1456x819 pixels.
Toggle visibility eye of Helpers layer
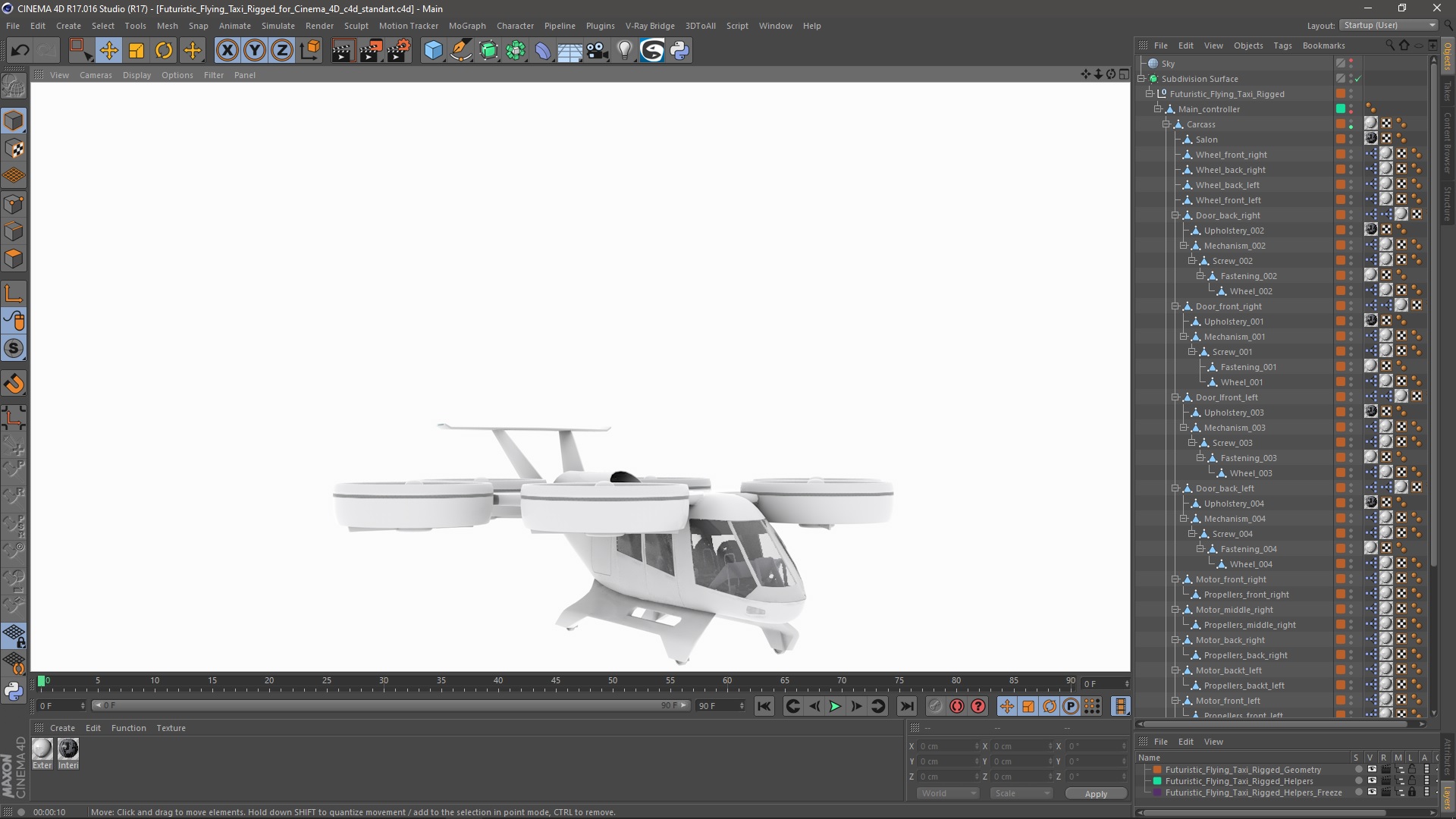pos(1372,781)
